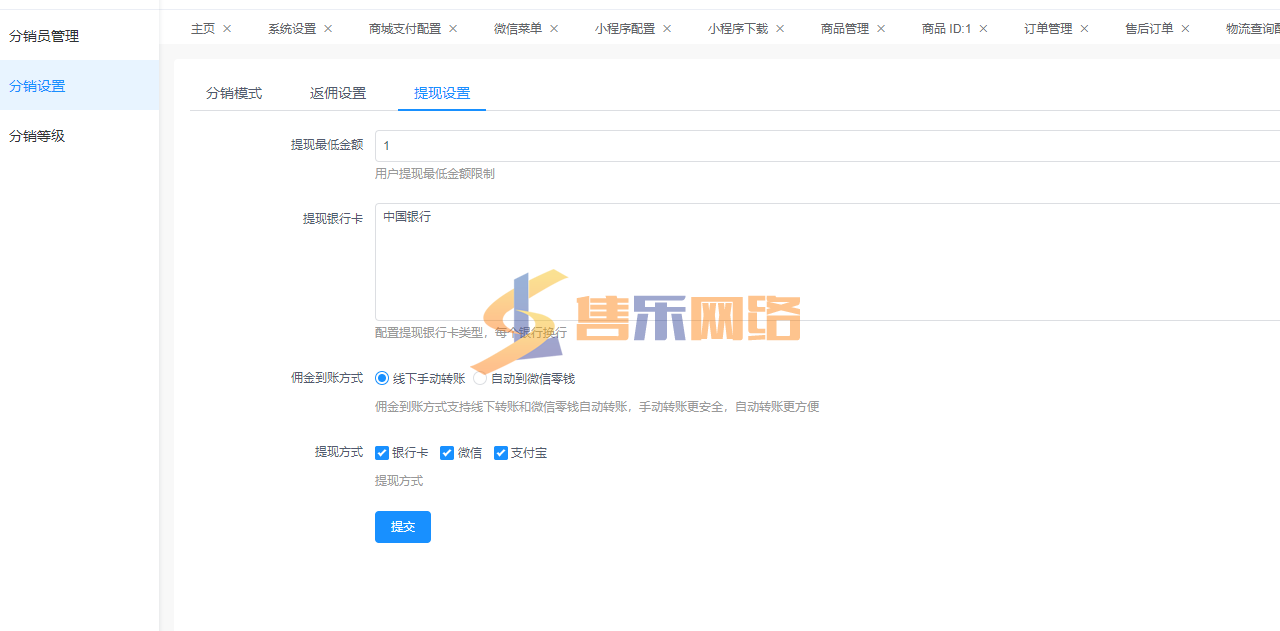Click the 配置提现银行卡类型 hint text
Viewport: 1280px width, 631px height.
[x=471, y=333]
